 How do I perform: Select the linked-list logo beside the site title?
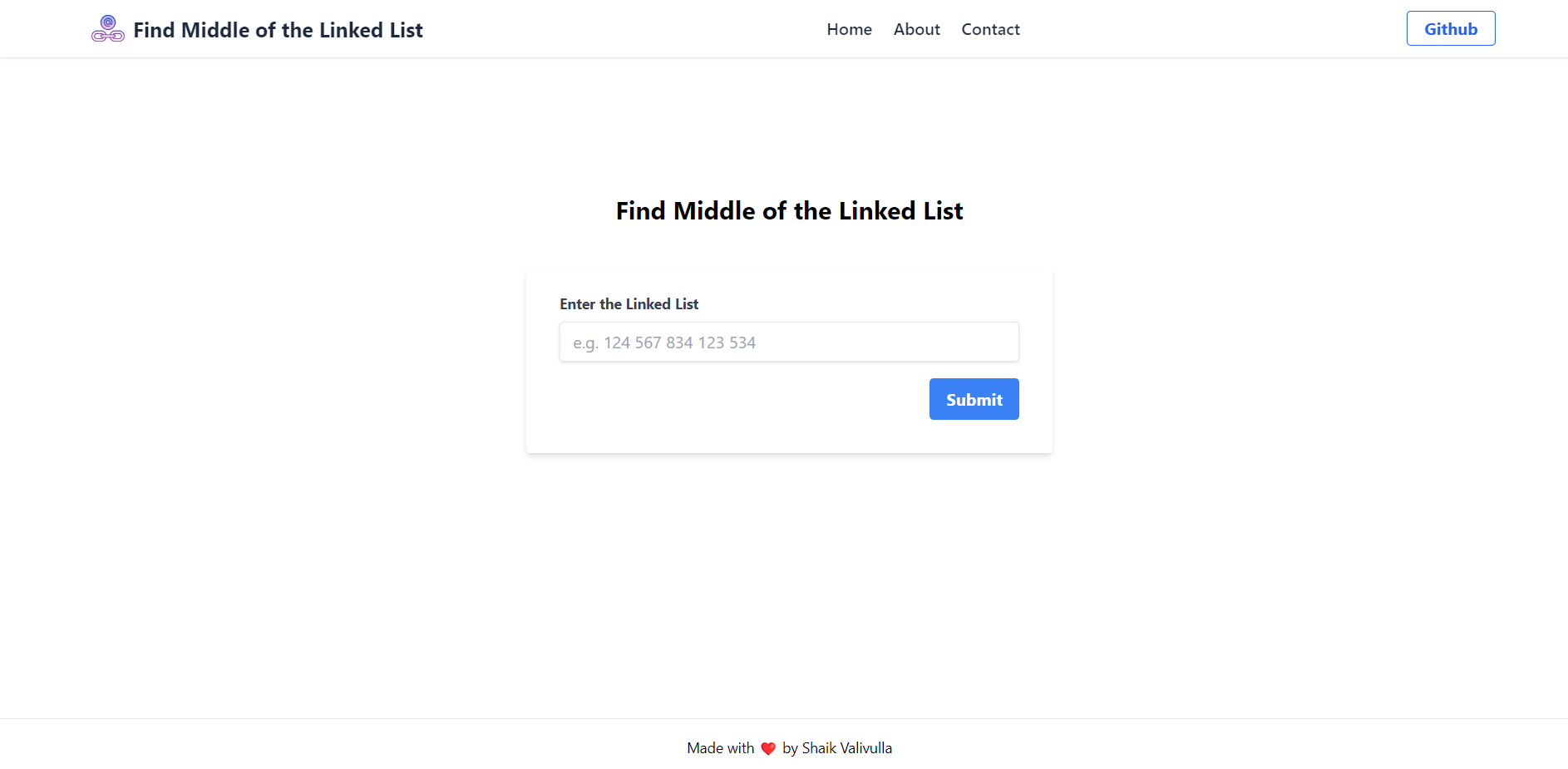(107, 28)
